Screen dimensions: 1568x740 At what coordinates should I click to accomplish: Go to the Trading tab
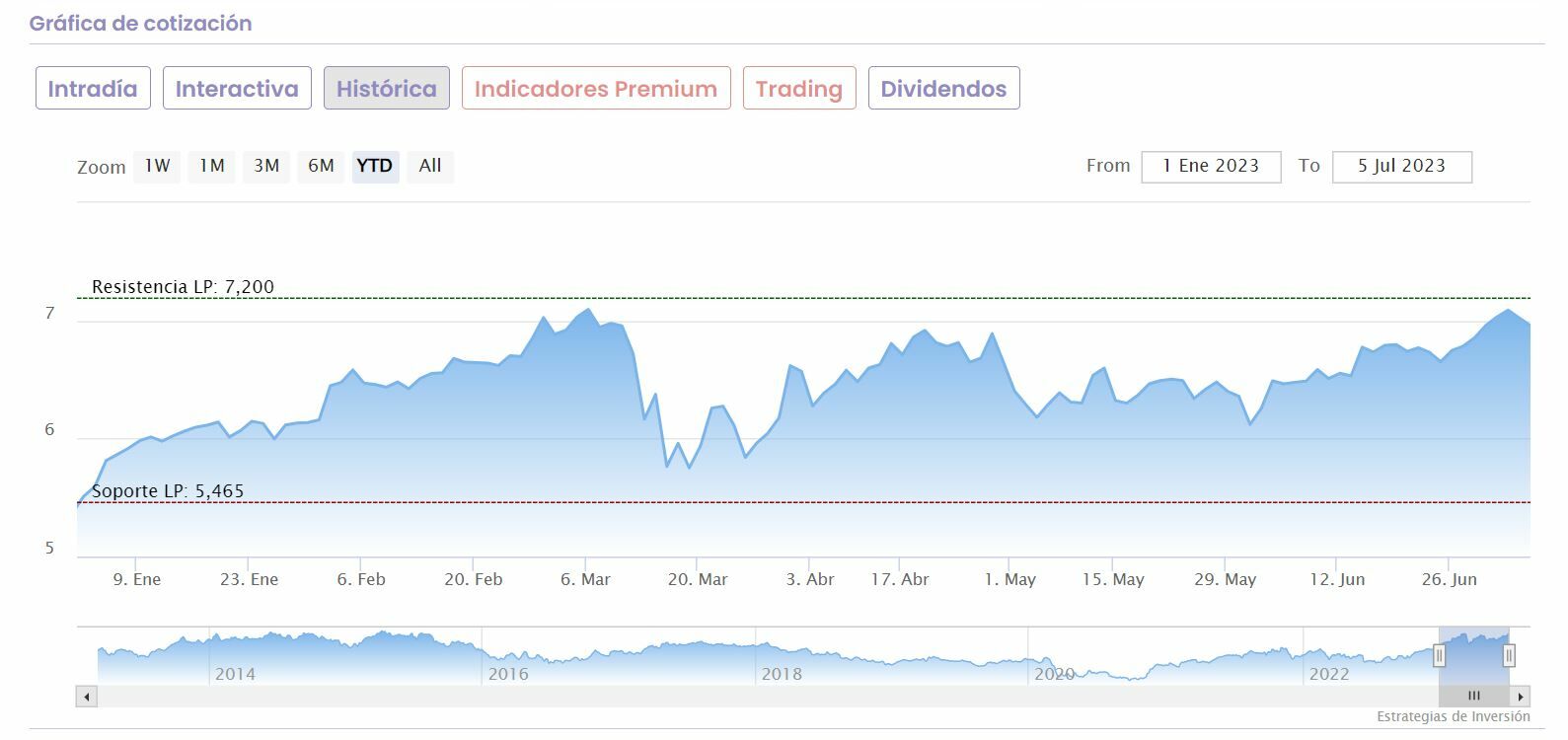click(798, 89)
